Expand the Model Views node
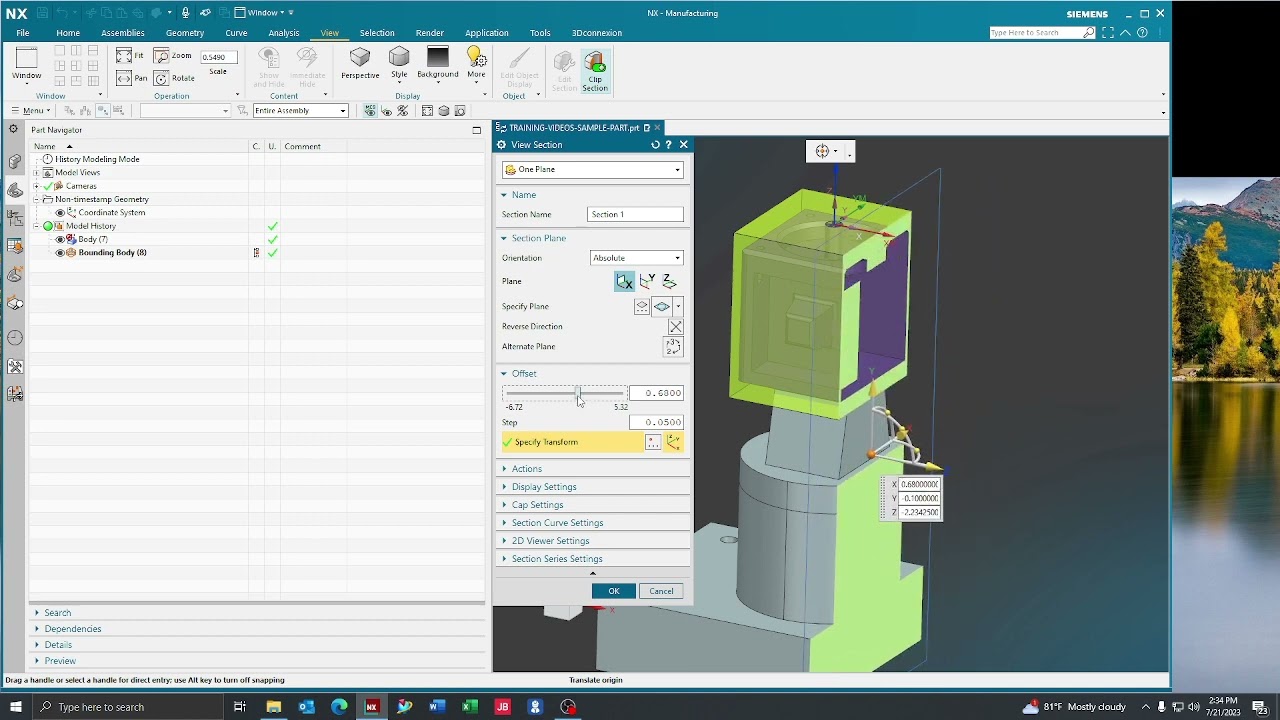This screenshot has width=1280, height=720. pos(37,173)
